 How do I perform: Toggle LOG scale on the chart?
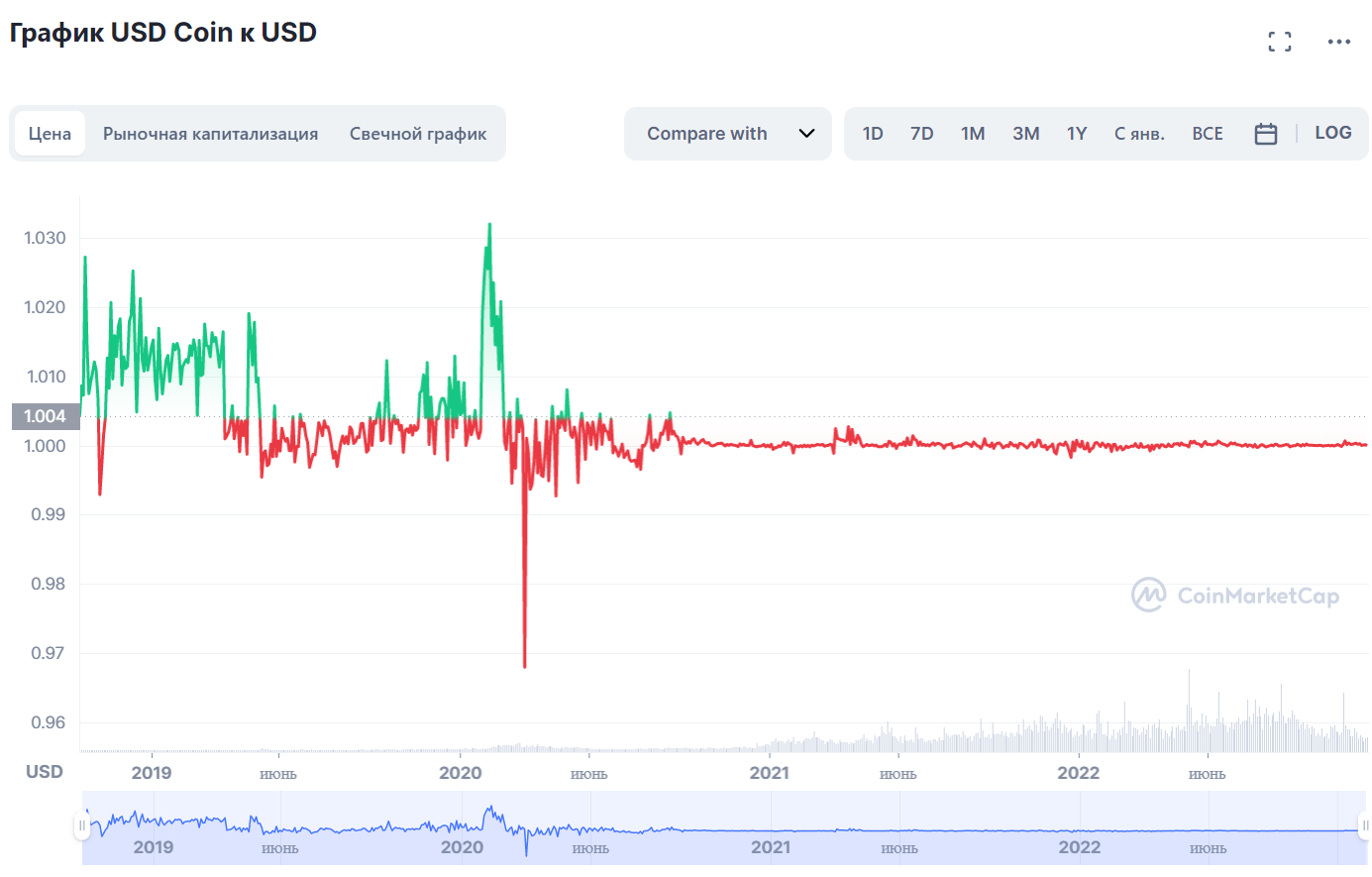(1333, 133)
